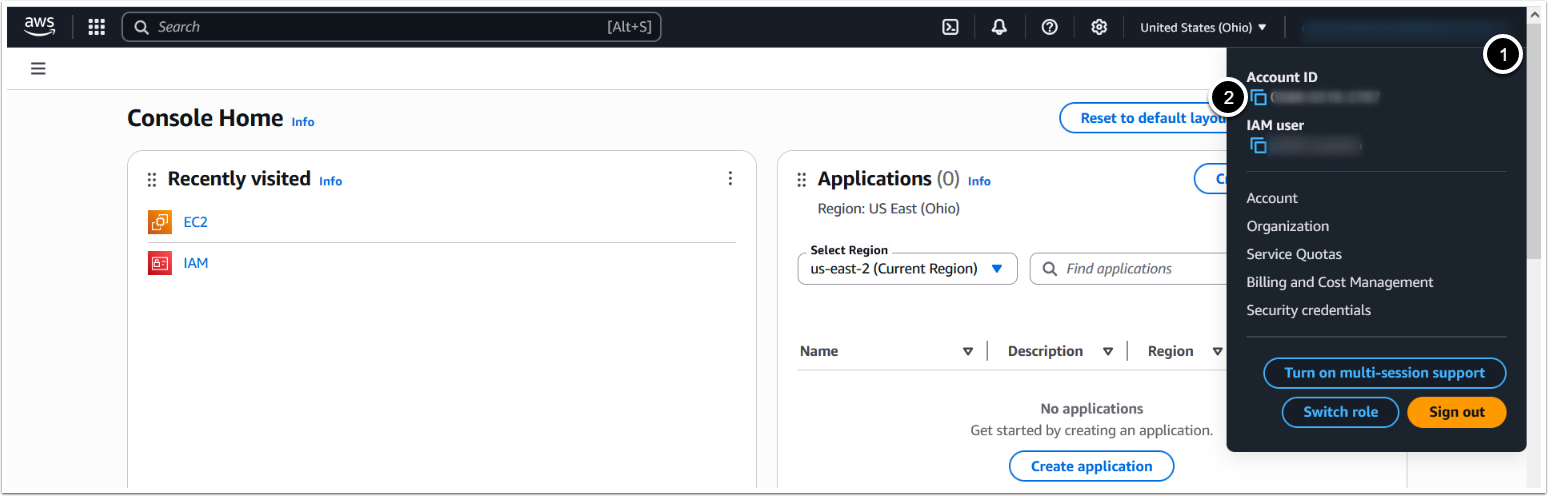Open Recently visited widget options menu
Image resolution: width=1548 pixels, height=496 pixels.
click(730, 178)
